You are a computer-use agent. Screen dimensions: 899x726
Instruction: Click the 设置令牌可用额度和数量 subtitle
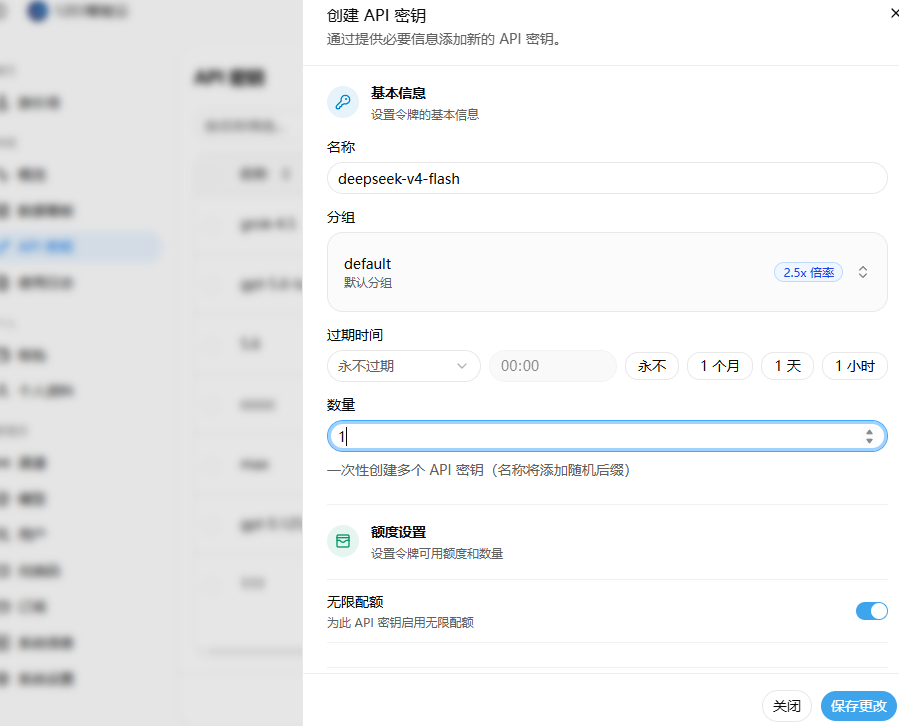[437, 553]
